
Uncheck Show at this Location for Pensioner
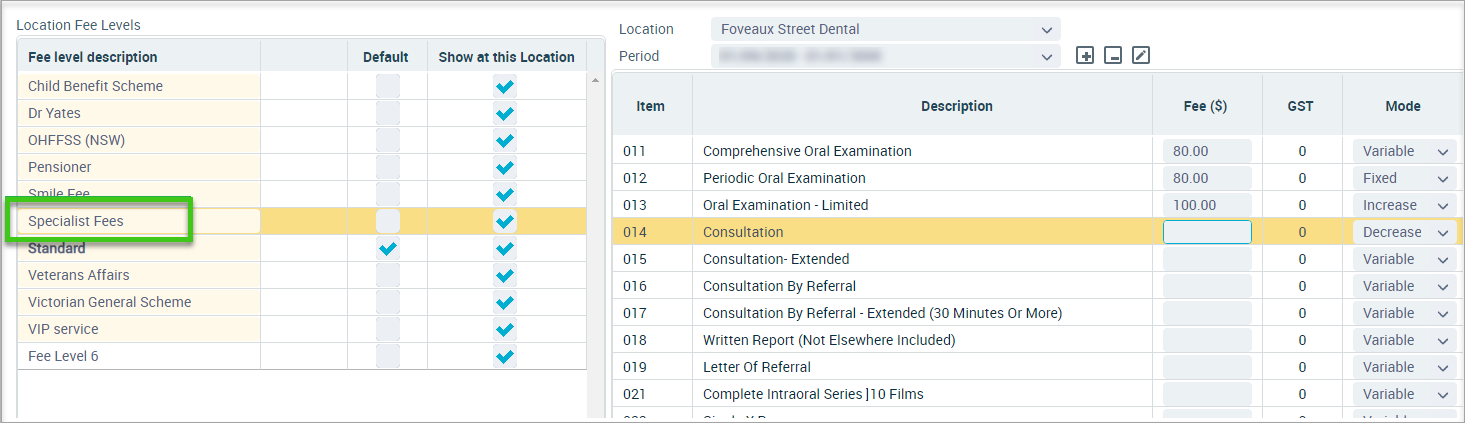point(506,167)
